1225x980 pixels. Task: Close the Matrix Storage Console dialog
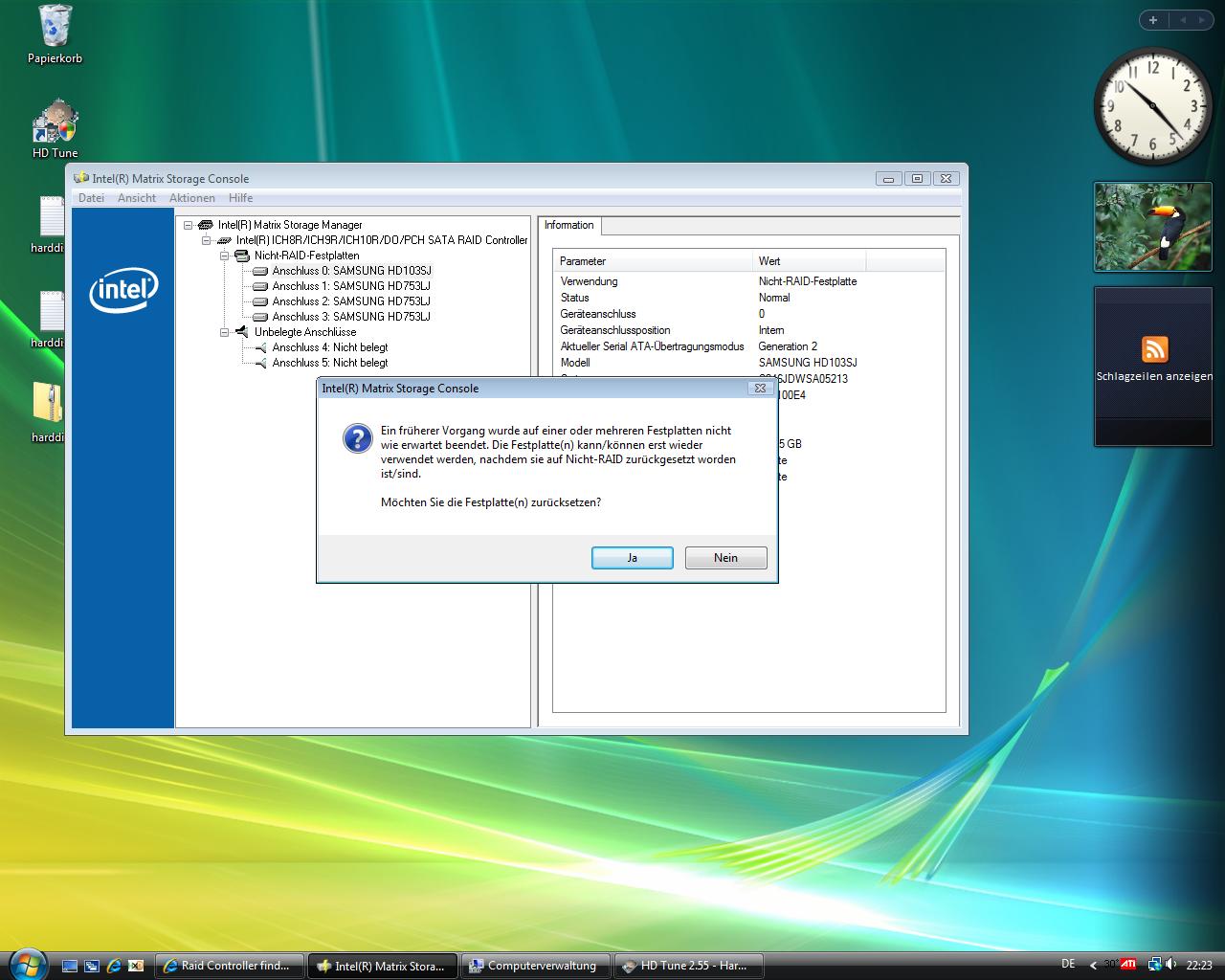(x=760, y=389)
